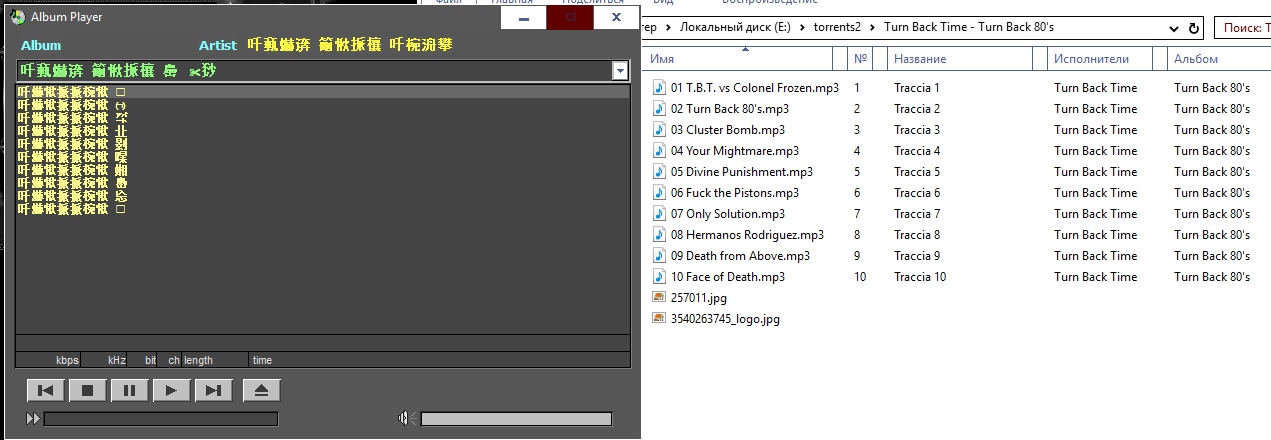Minimize the Album Player window
The height and width of the screenshot is (440, 1271).
(x=524, y=17)
